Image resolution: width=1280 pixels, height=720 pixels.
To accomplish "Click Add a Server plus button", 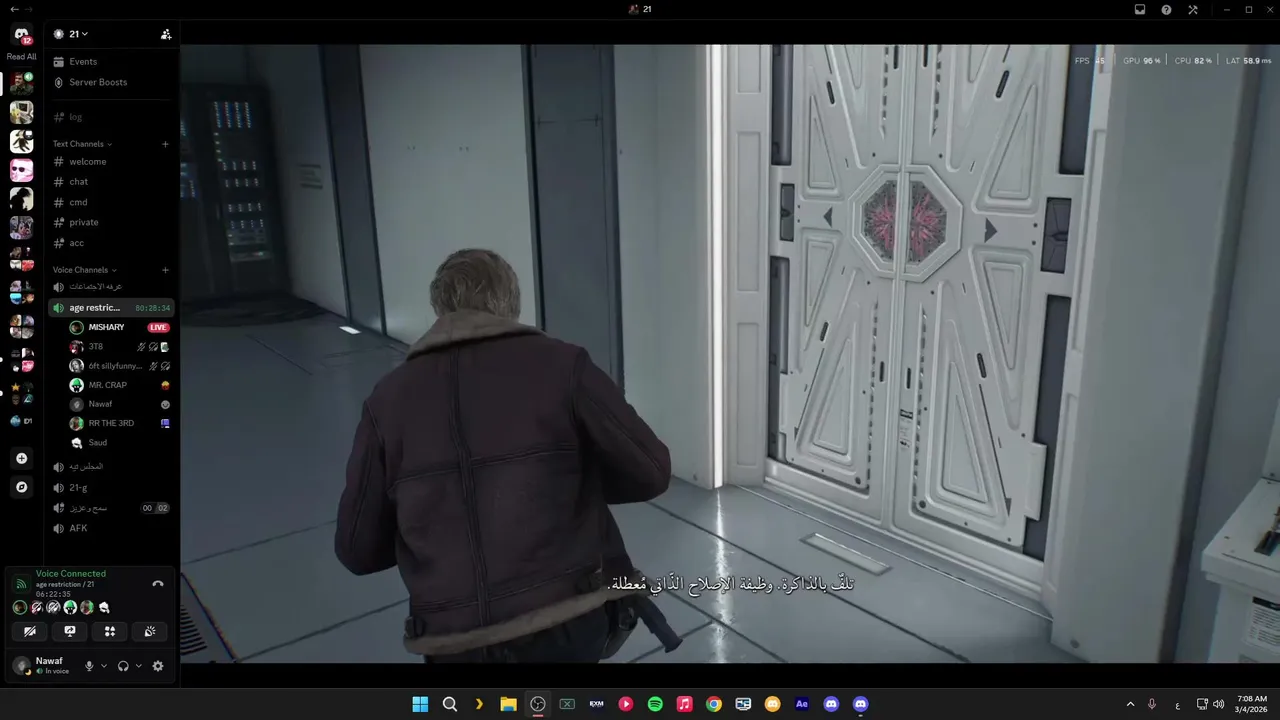I will pyautogui.click(x=21, y=458).
